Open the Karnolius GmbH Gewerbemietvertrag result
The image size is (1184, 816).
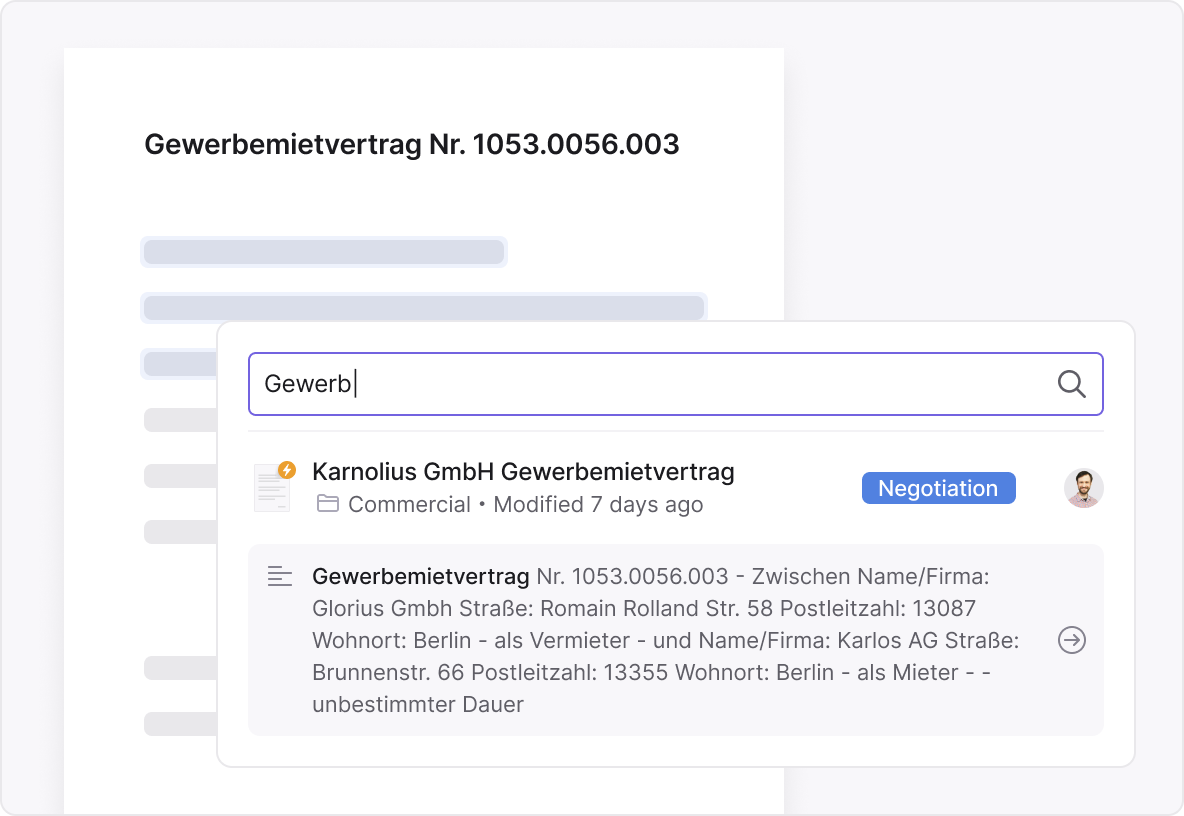(x=523, y=472)
